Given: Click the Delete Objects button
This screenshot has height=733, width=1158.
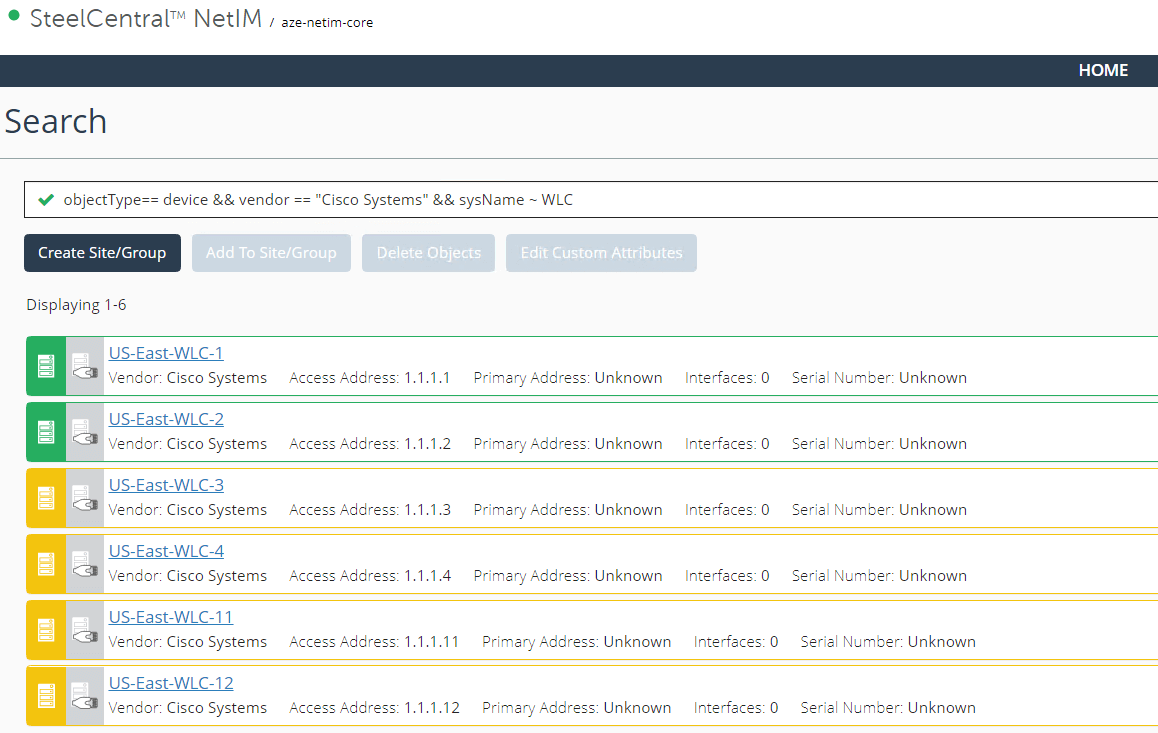Looking at the screenshot, I should [x=428, y=253].
